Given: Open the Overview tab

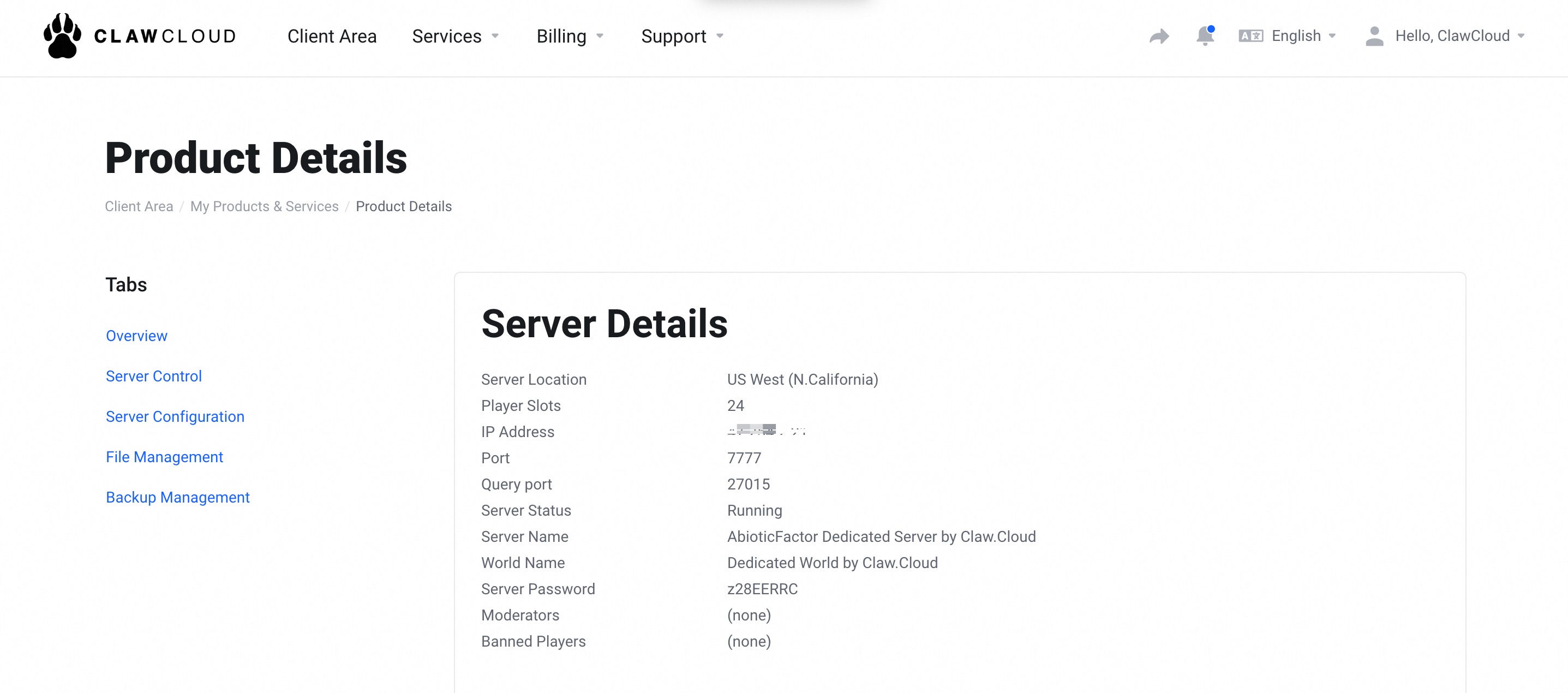Looking at the screenshot, I should pos(136,336).
